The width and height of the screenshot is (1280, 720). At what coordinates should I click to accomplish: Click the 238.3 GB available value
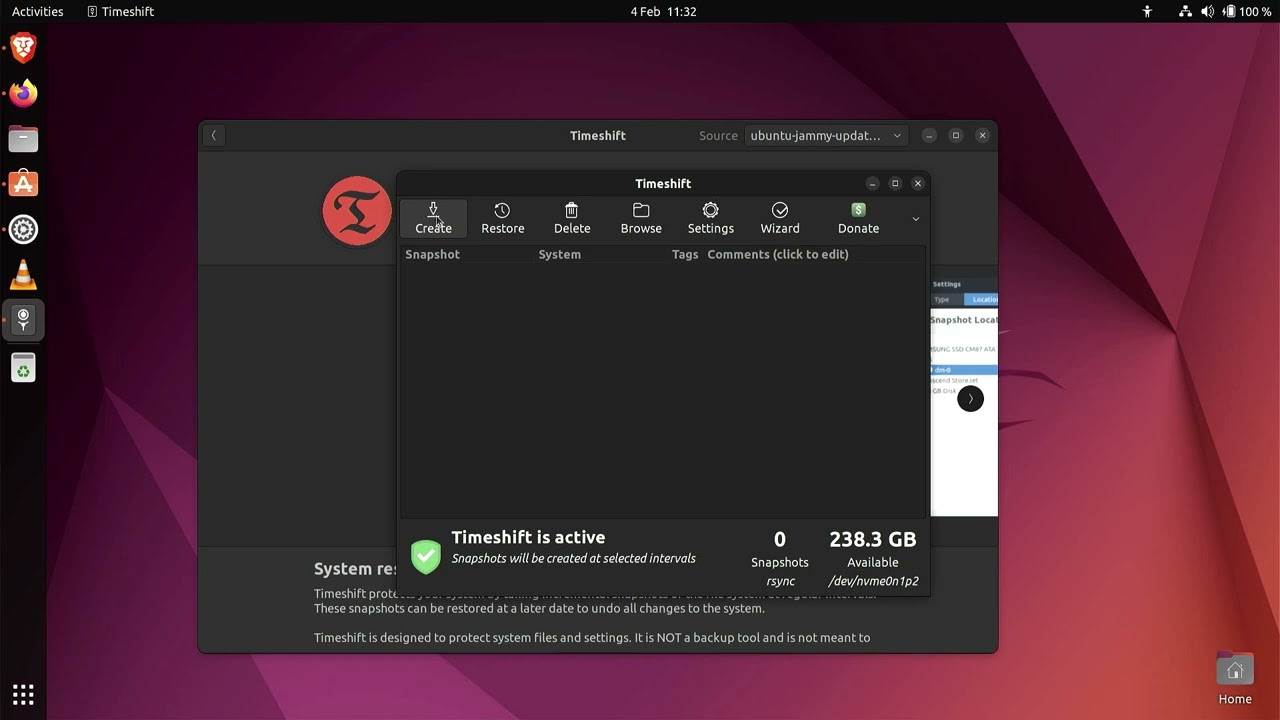pos(872,539)
